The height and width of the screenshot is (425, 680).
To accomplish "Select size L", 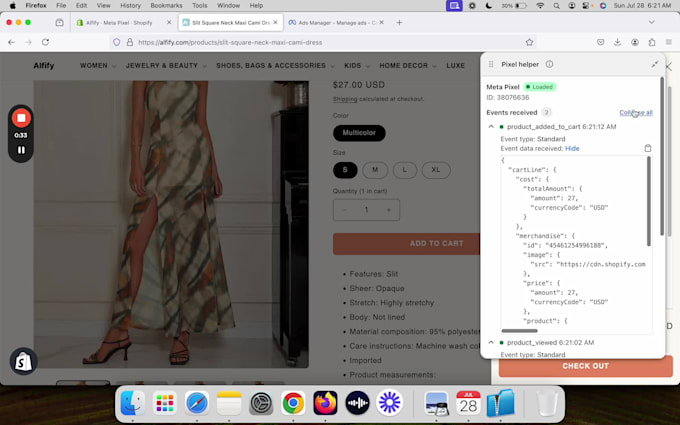I will pyautogui.click(x=405, y=170).
